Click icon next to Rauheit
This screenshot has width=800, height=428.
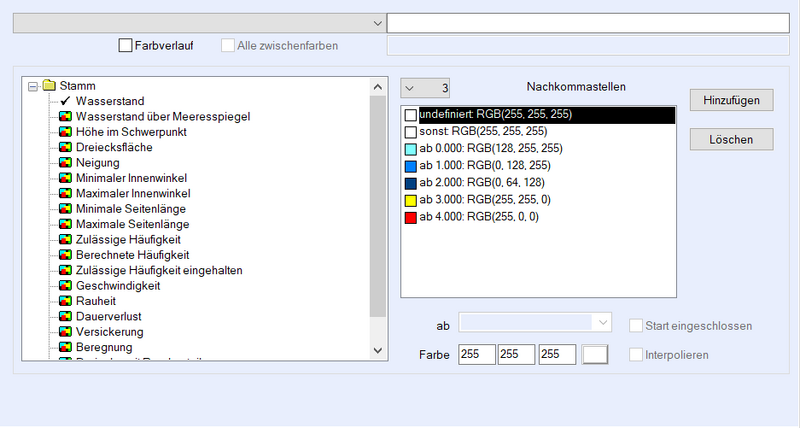click(65, 301)
